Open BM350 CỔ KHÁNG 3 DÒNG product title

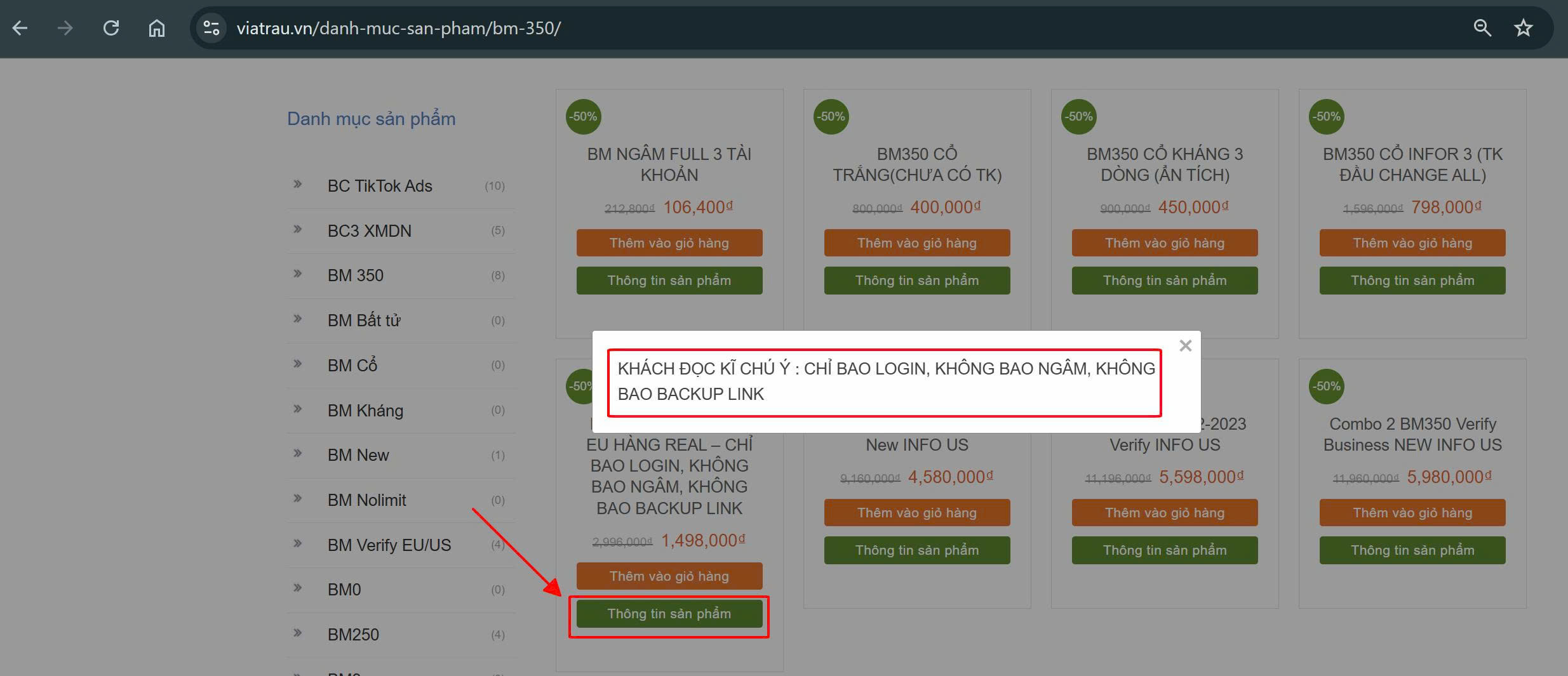[x=1164, y=164]
